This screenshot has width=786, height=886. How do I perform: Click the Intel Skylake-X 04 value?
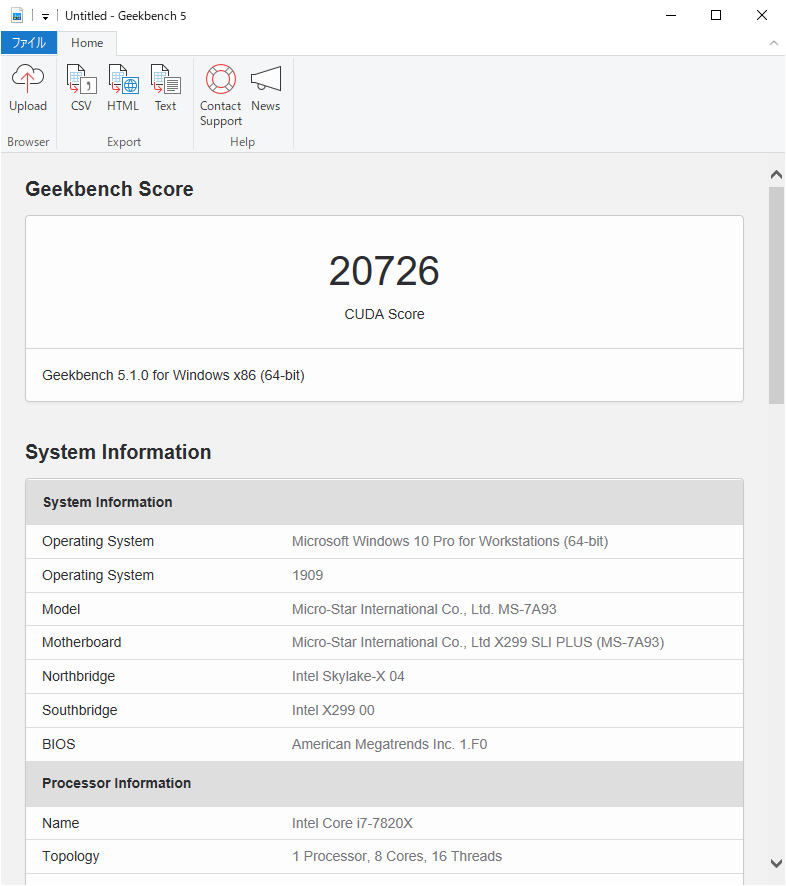coord(348,676)
